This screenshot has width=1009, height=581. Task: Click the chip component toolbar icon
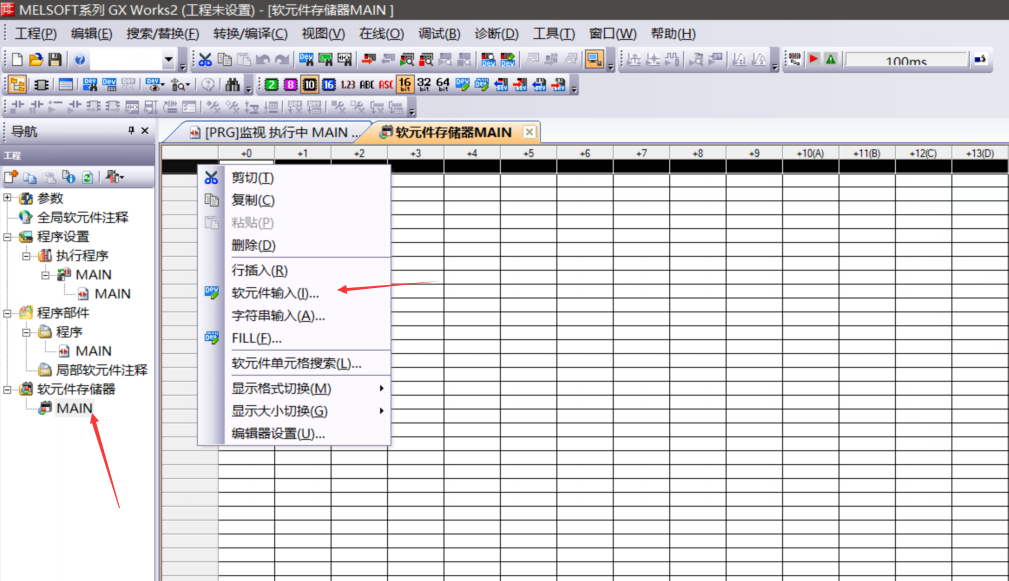41,84
